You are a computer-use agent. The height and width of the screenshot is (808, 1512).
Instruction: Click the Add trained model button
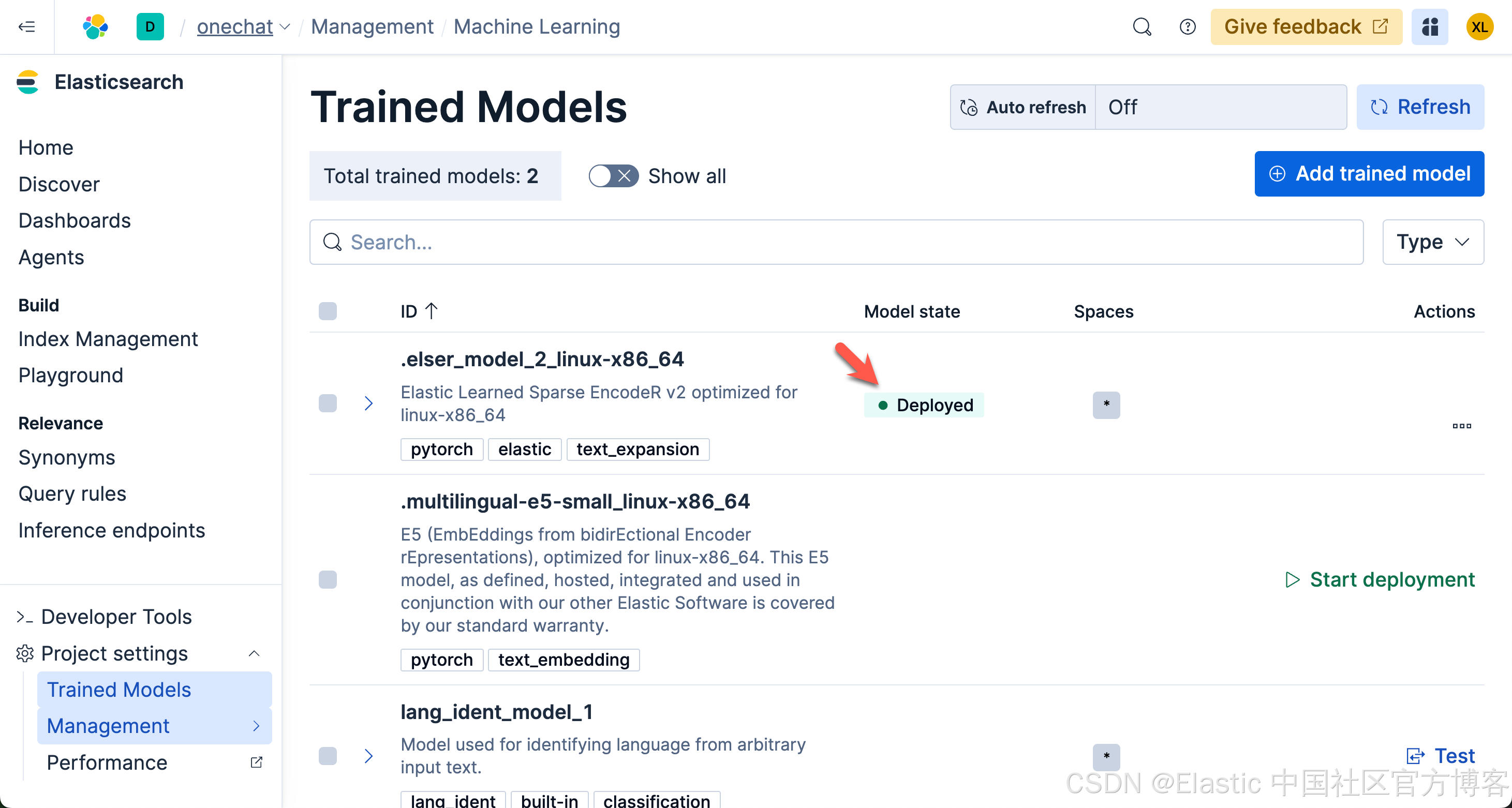1369,174
